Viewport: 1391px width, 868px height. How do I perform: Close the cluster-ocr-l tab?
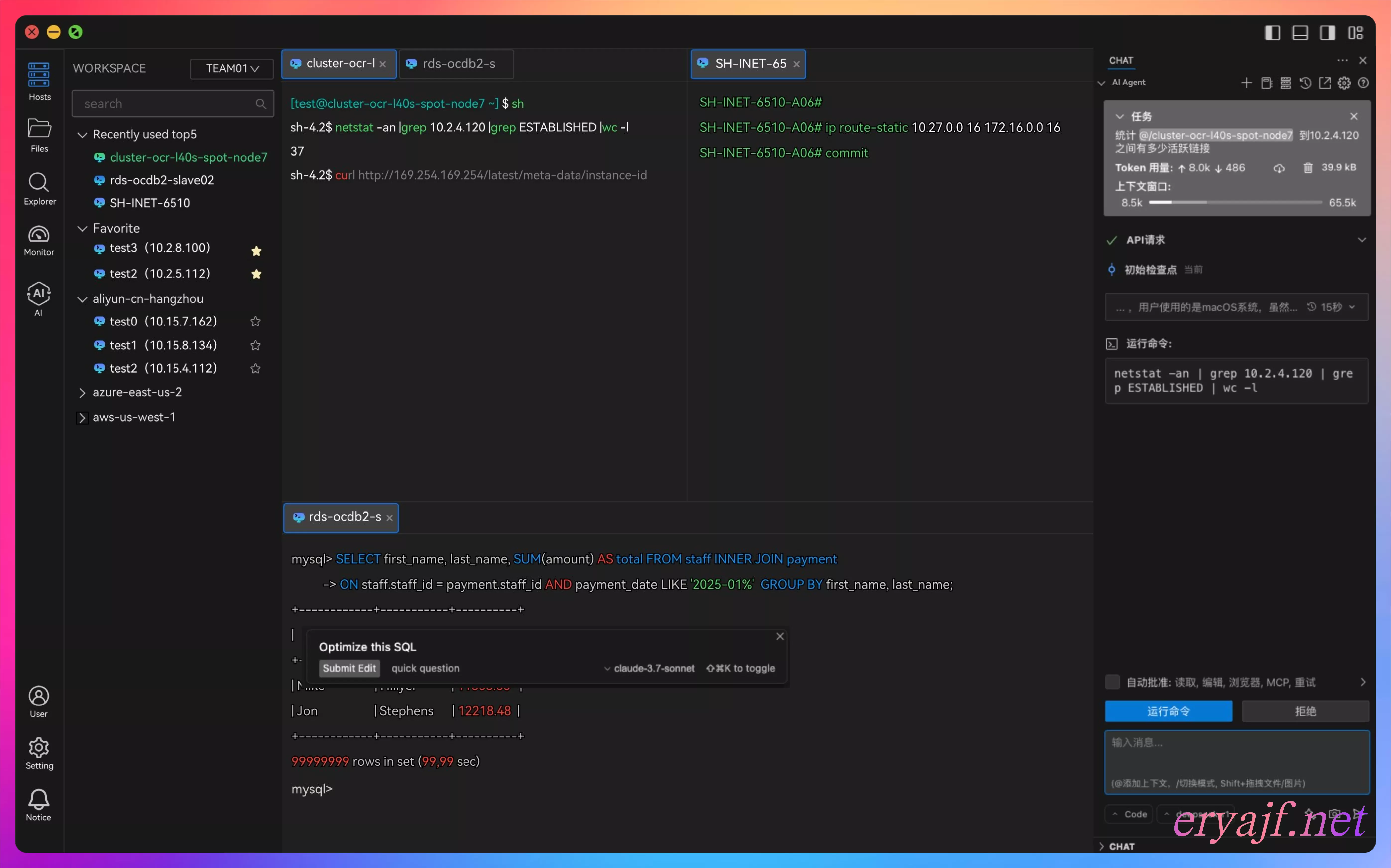[382, 64]
